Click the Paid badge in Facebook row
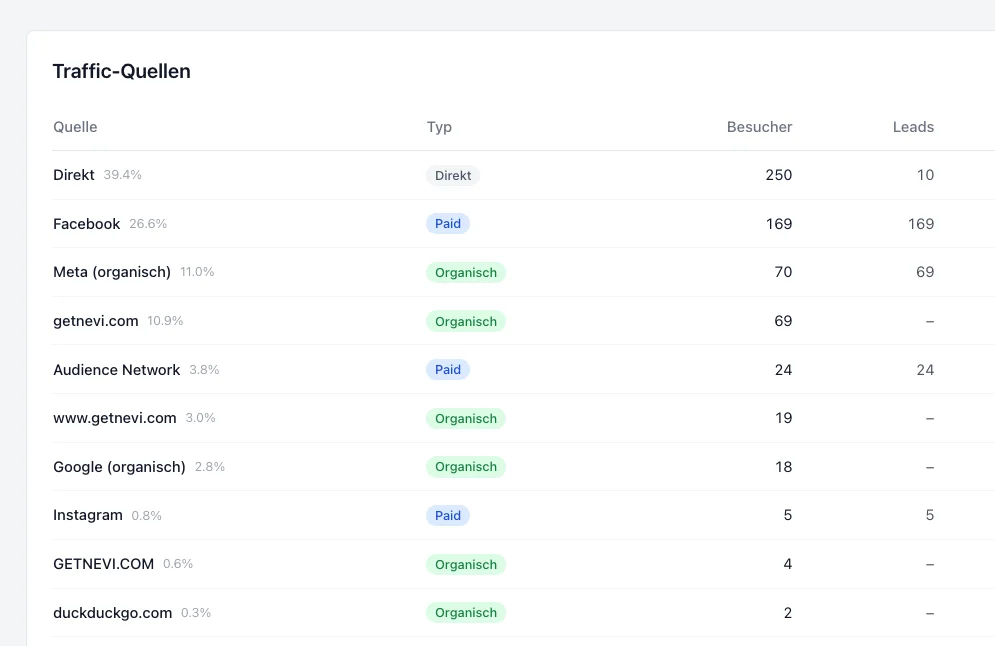Screen dimensions: 995x646 click(448, 224)
